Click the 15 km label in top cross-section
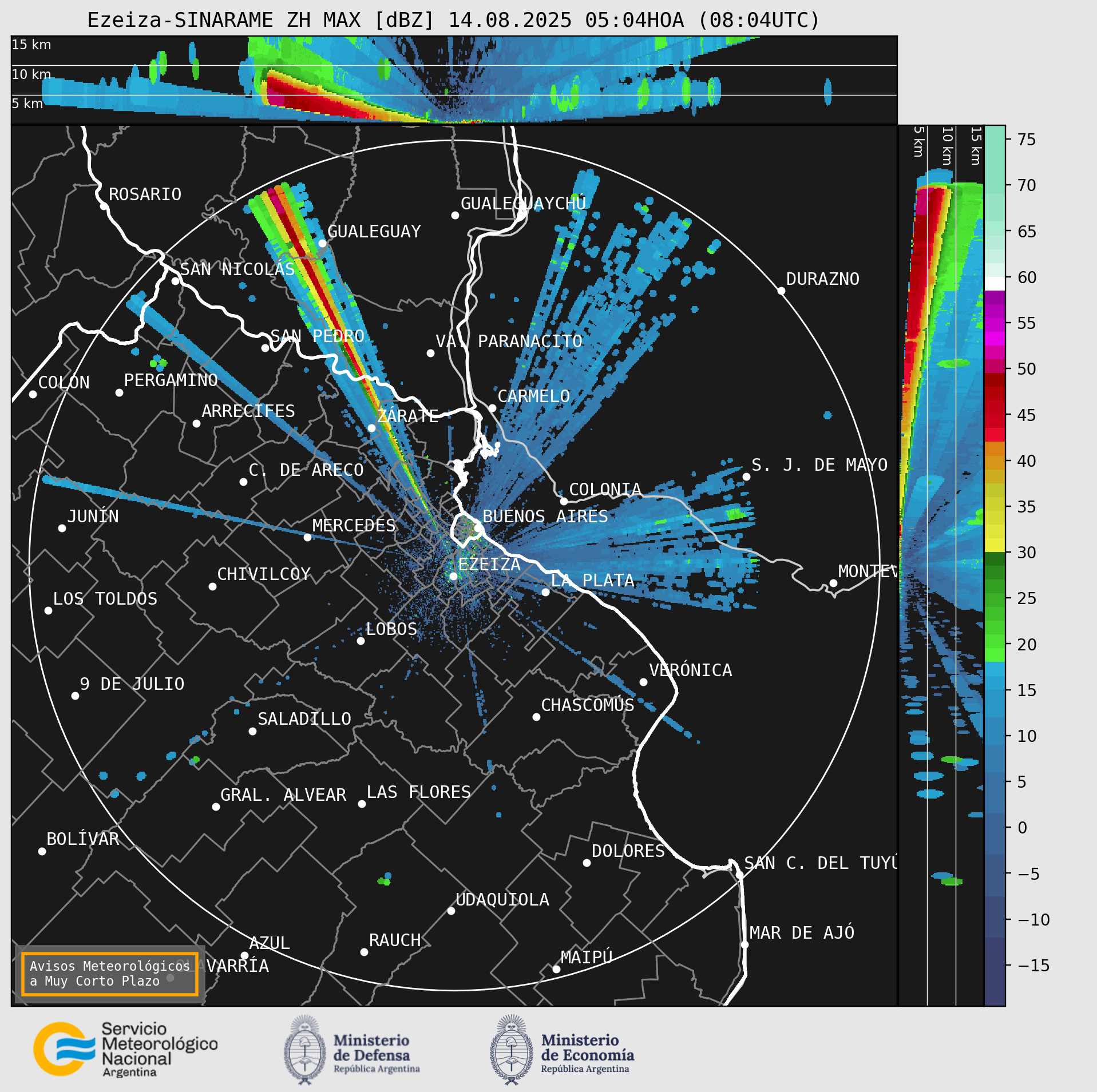 (x=31, y=45)
